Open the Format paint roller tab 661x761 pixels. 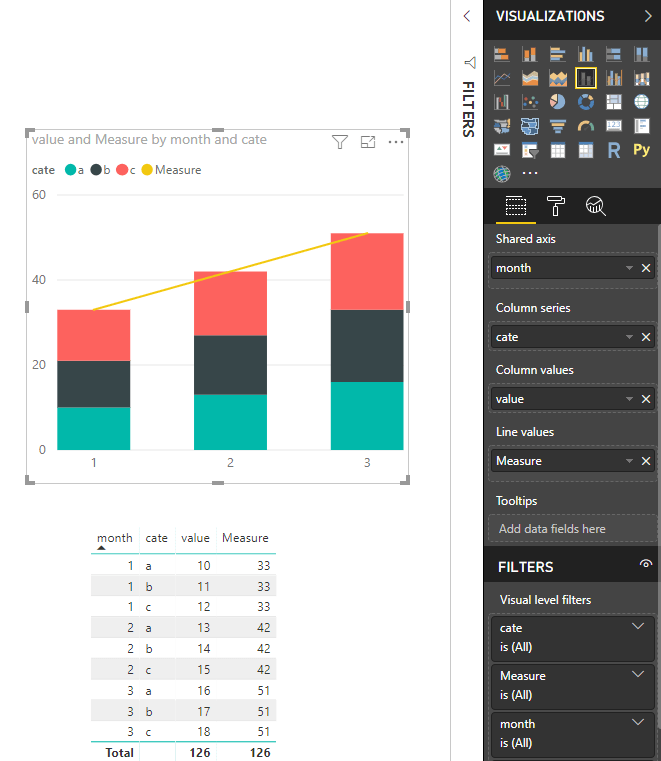tap(555, 206)
